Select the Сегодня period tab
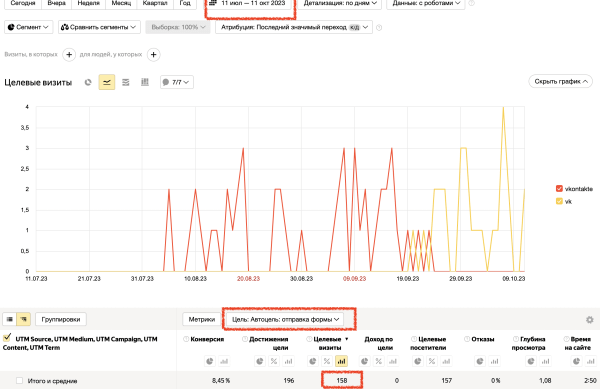This screenshot has width=600, height=389. coord(23,3)
